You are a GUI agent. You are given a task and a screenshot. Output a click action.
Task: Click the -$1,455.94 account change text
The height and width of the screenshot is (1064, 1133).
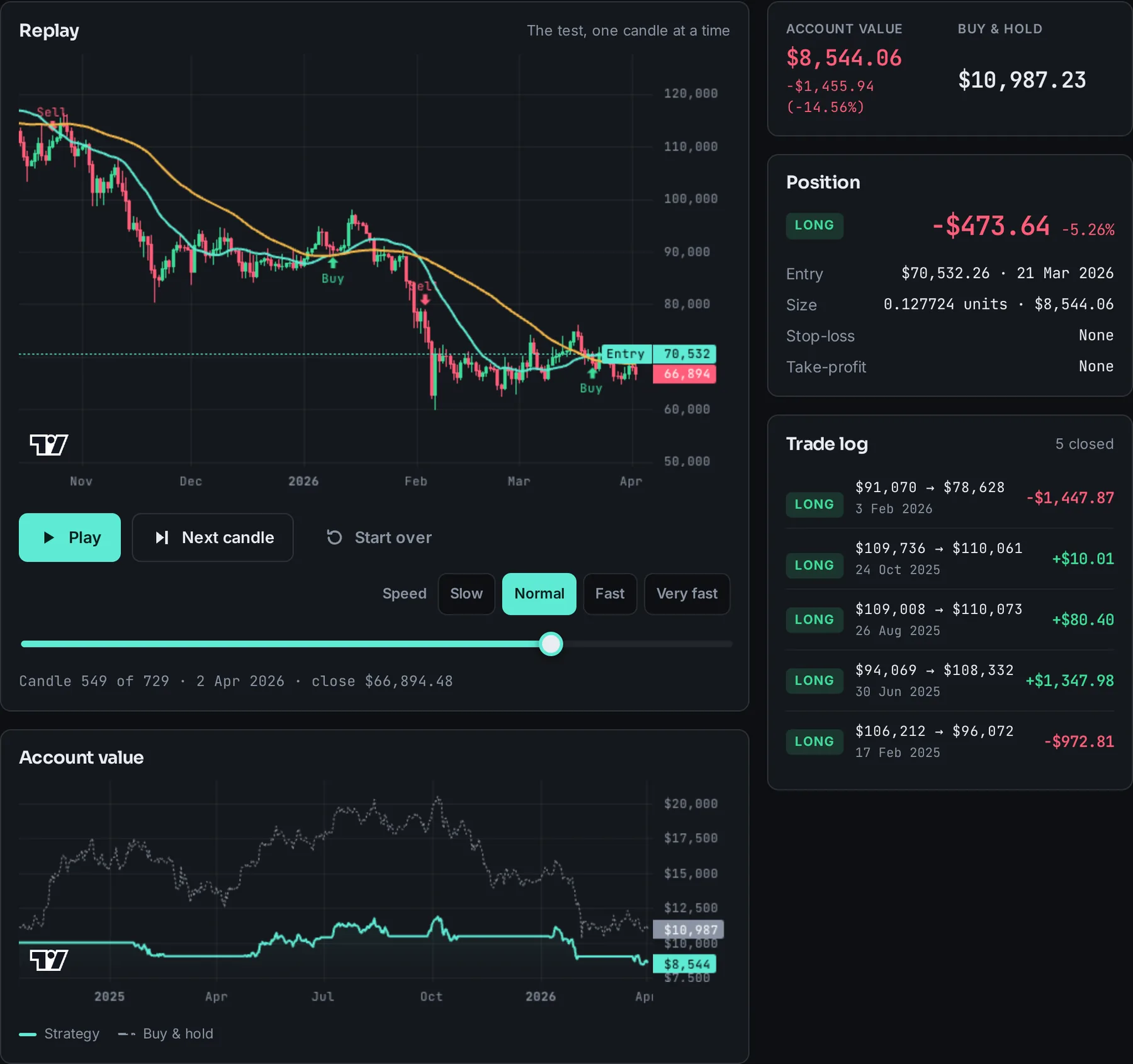pyautogui.click(x=830, y=86)
